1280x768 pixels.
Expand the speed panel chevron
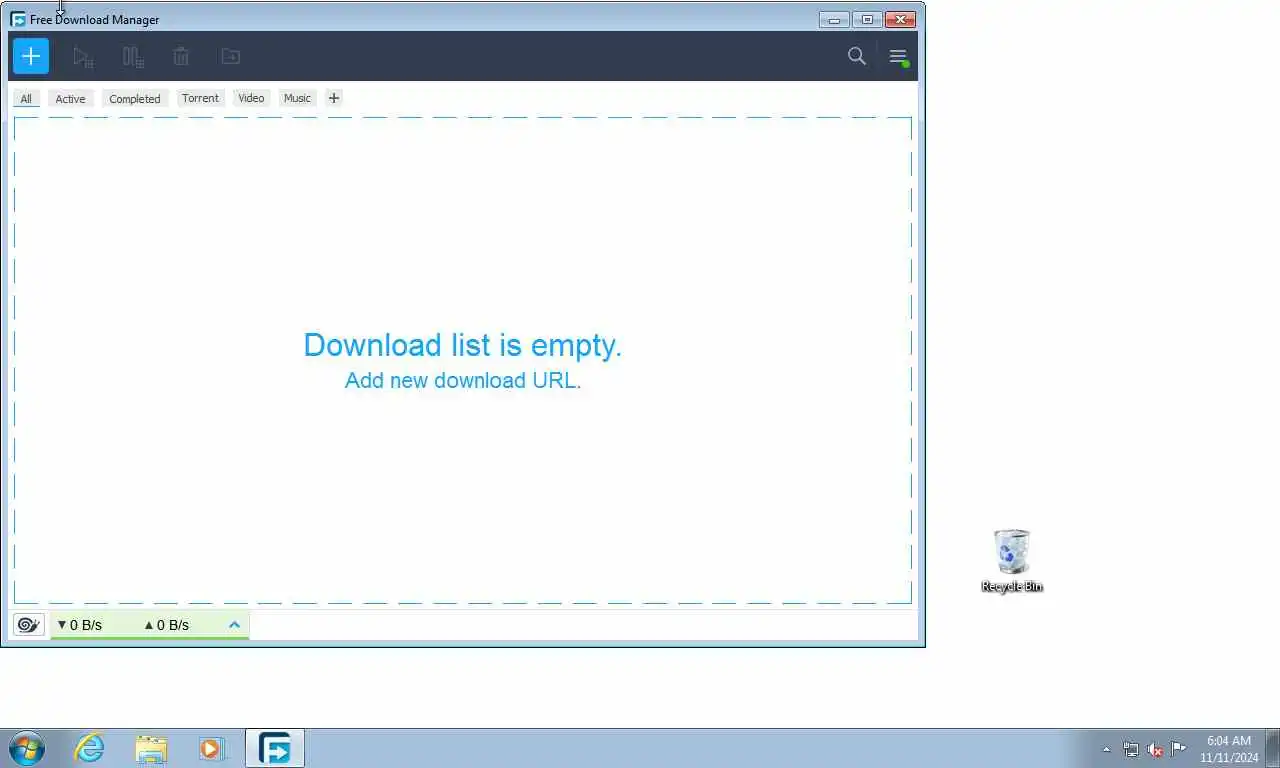[235, 625]
